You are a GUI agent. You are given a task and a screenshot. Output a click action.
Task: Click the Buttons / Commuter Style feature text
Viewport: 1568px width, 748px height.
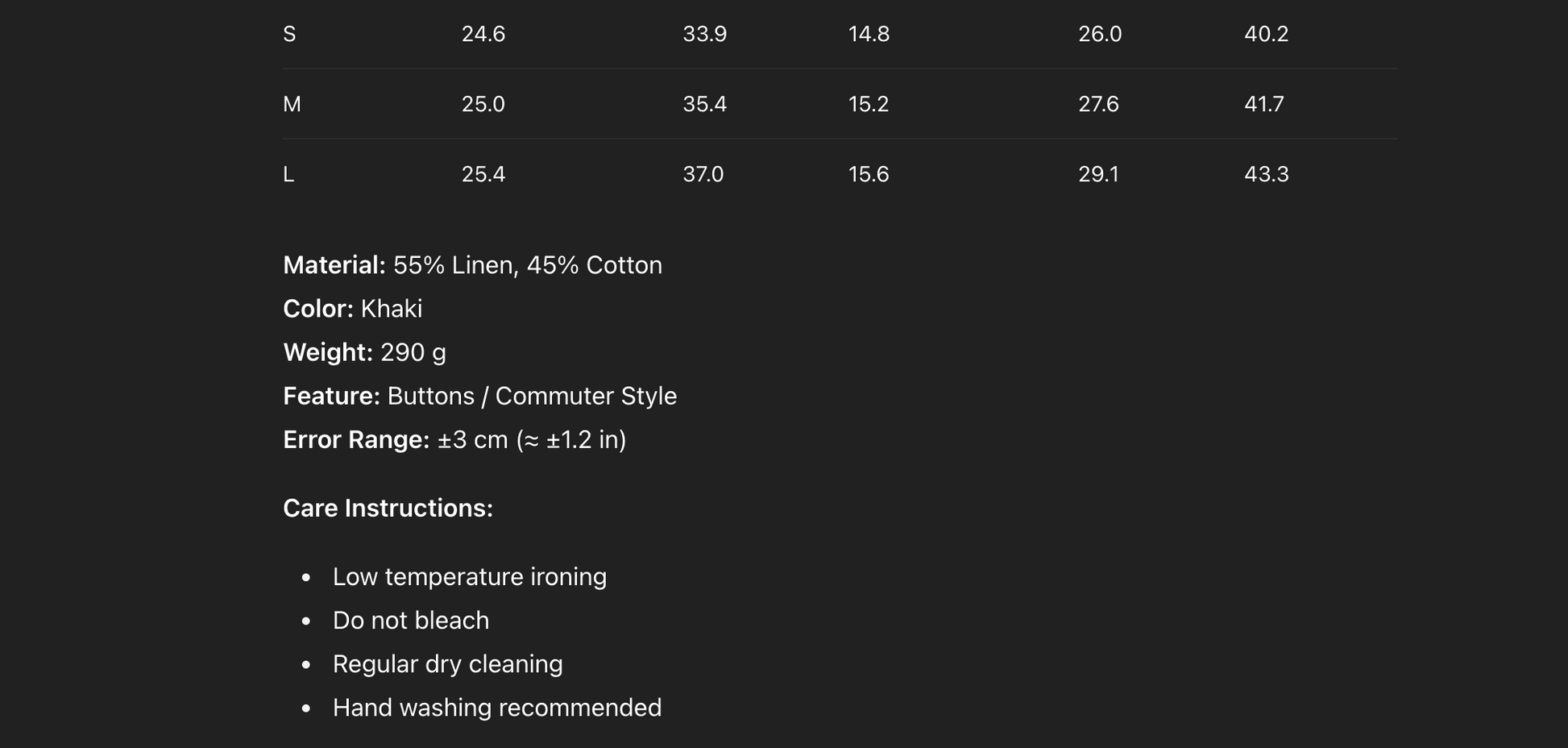click(x=532, y=396)
